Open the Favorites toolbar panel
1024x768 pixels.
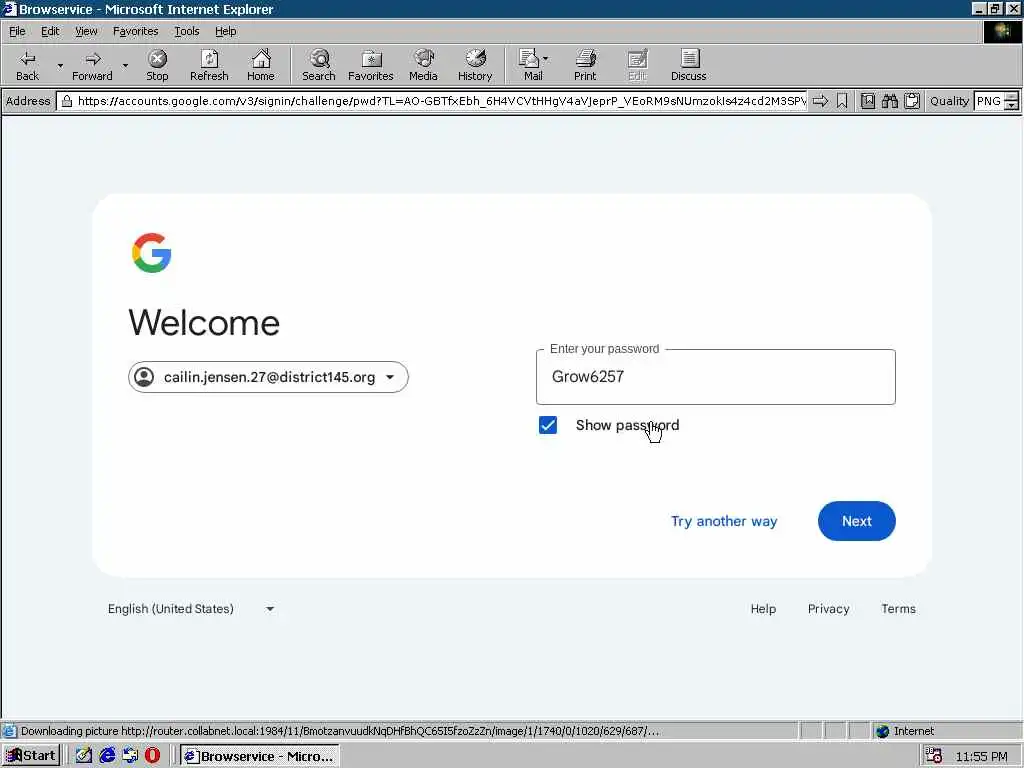(x=370, y=65)
